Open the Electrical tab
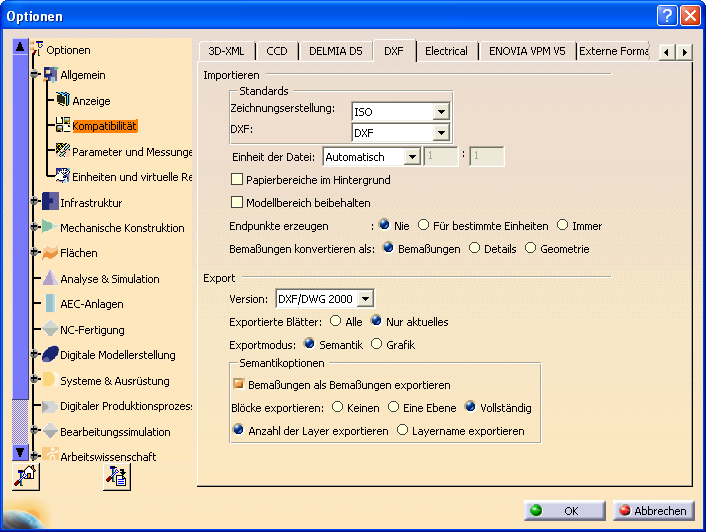The width and height of the screenshot is (706, 532). pyautogui.click(x=446, y=51)
